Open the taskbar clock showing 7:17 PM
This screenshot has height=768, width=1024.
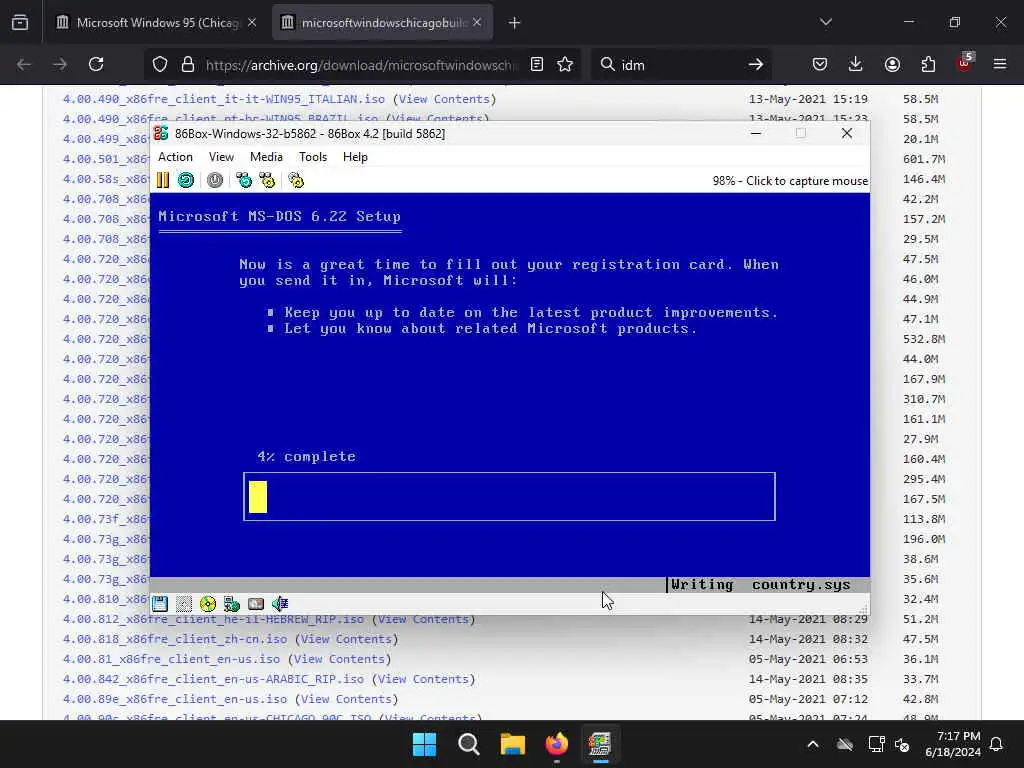coord(953,744)
